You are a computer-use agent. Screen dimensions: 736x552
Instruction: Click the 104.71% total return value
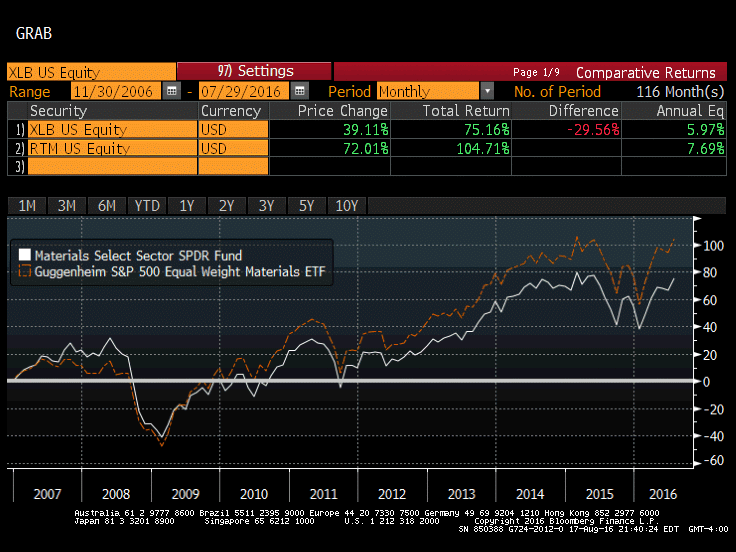click(483, 148)
